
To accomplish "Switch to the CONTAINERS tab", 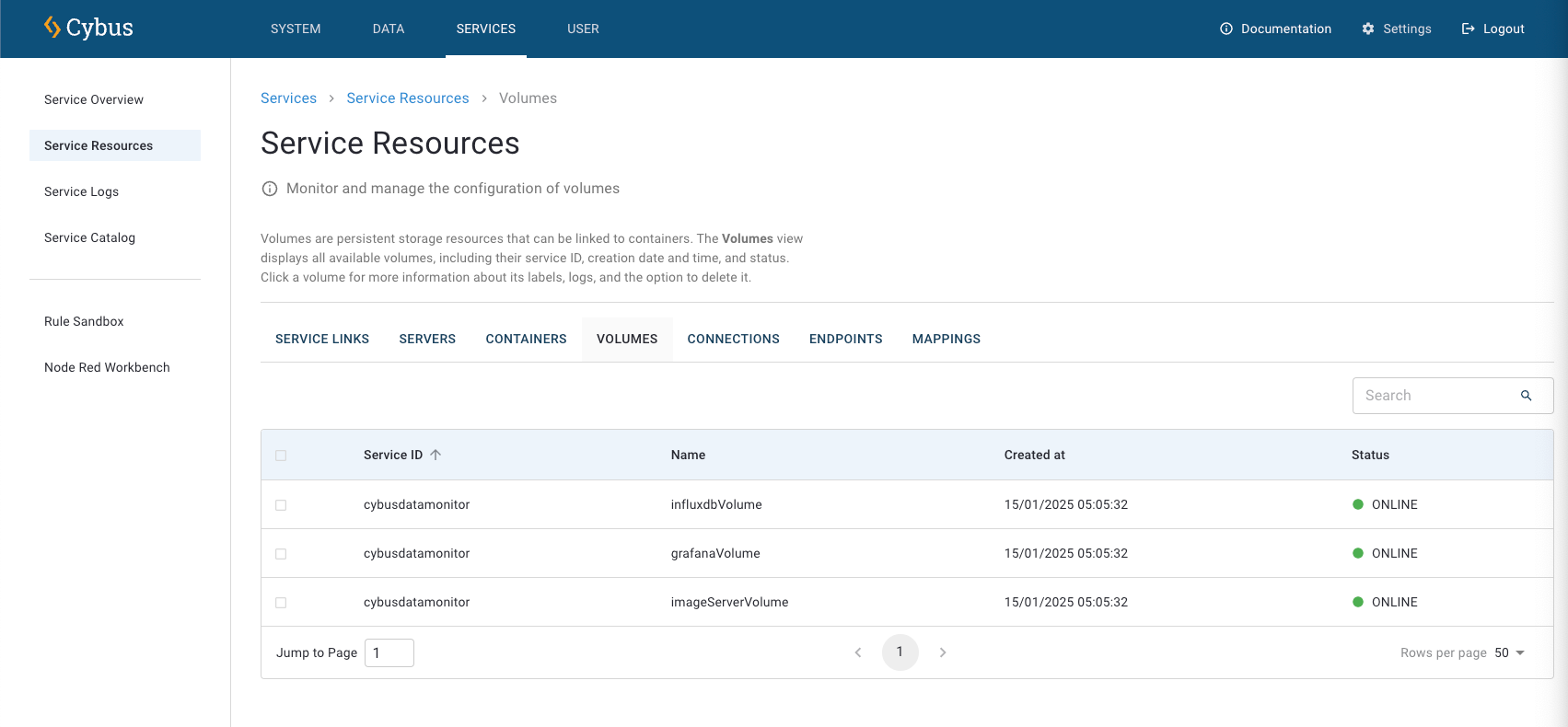I will point(526,339).
